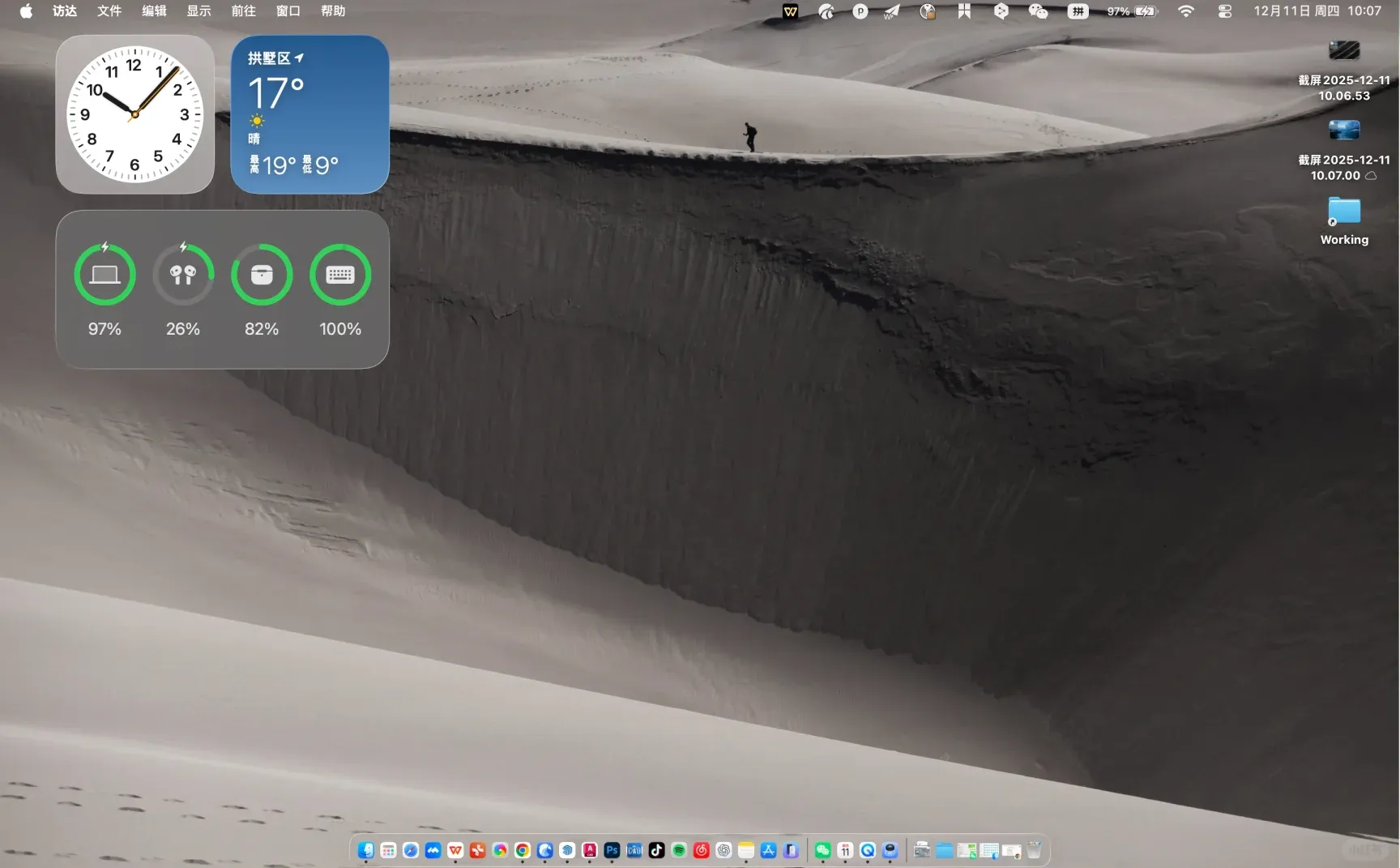1400x868 pixels.
Task: Open the Wi-Fi status menu
Action: pos(1186,11)
